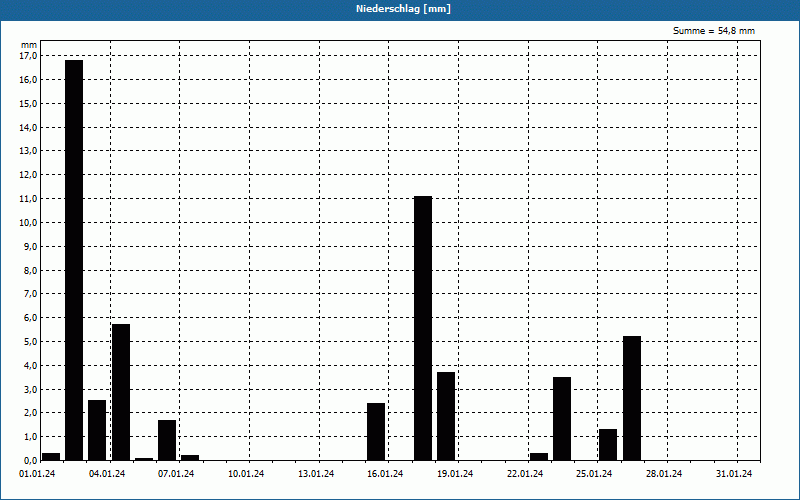This screenshot has width=800, height=500.
Task: Click the y-axis value "4,0"
Action: pyautogui.click(x=30, y=366)
